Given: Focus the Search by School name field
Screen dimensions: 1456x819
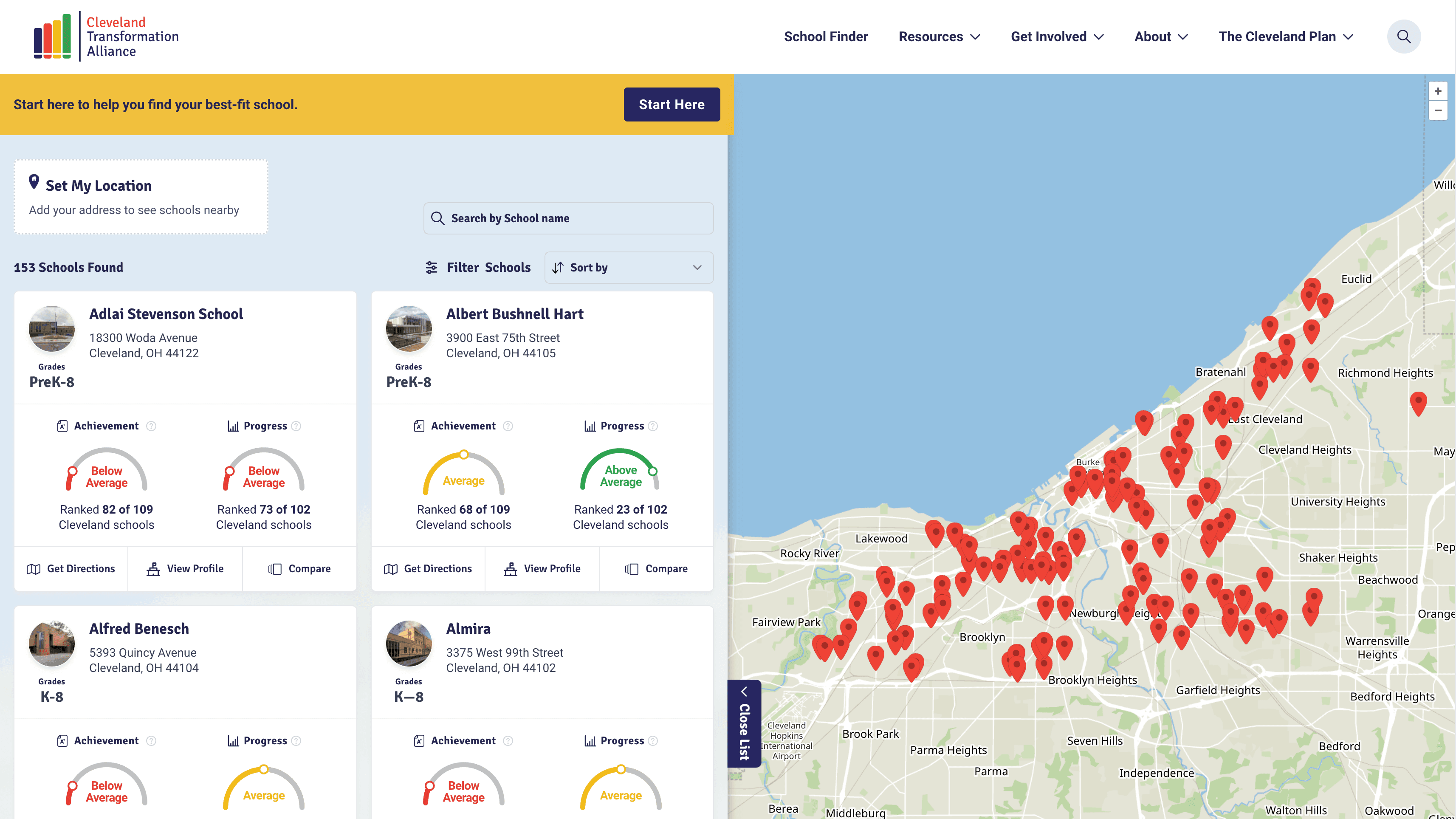Looking at the screenshot, I should (x=568, y=218).
